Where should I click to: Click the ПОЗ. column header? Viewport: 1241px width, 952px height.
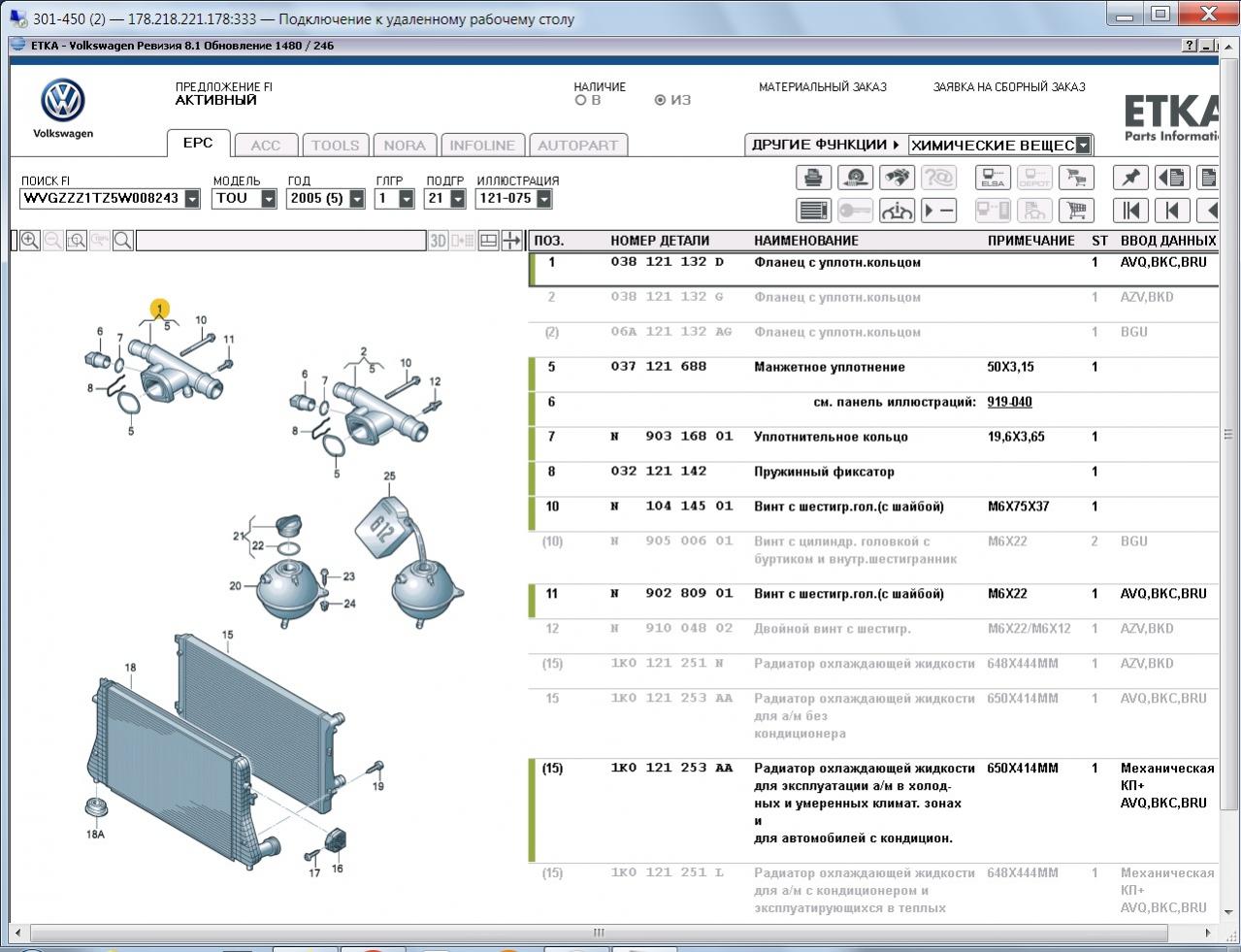[549, 241]
